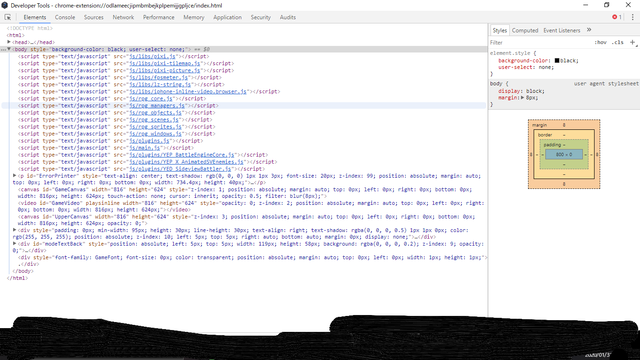Expand the head element node
Image resolution: width=640 pixels, height=360 pixels.
coord(9,42)
